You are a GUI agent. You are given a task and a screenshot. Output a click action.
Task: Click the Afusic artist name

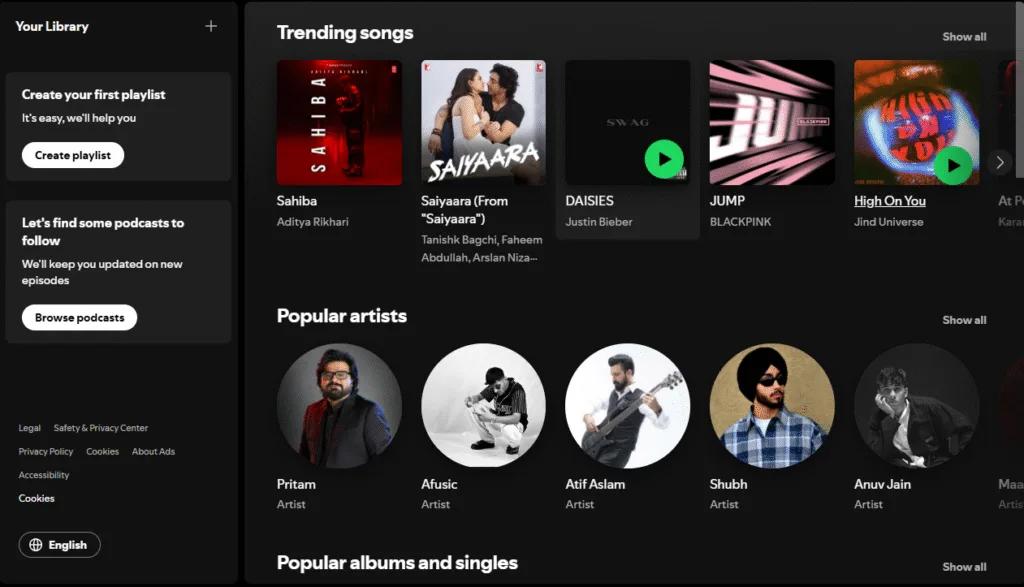[439, 484]
